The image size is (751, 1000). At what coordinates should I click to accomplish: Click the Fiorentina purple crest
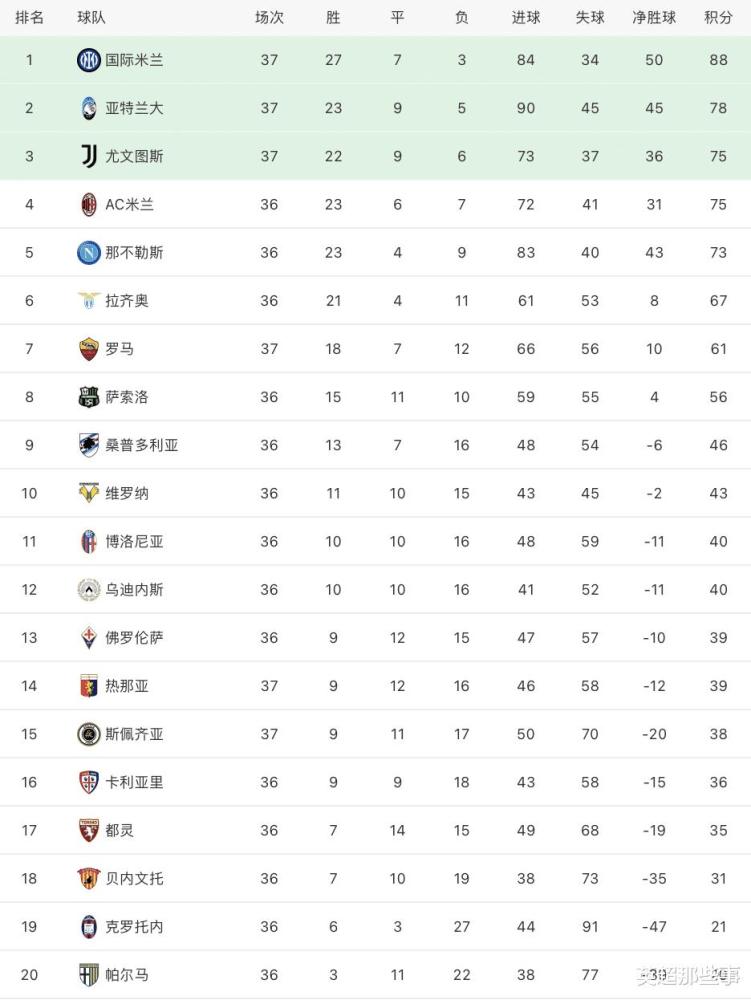pos(89,638)
